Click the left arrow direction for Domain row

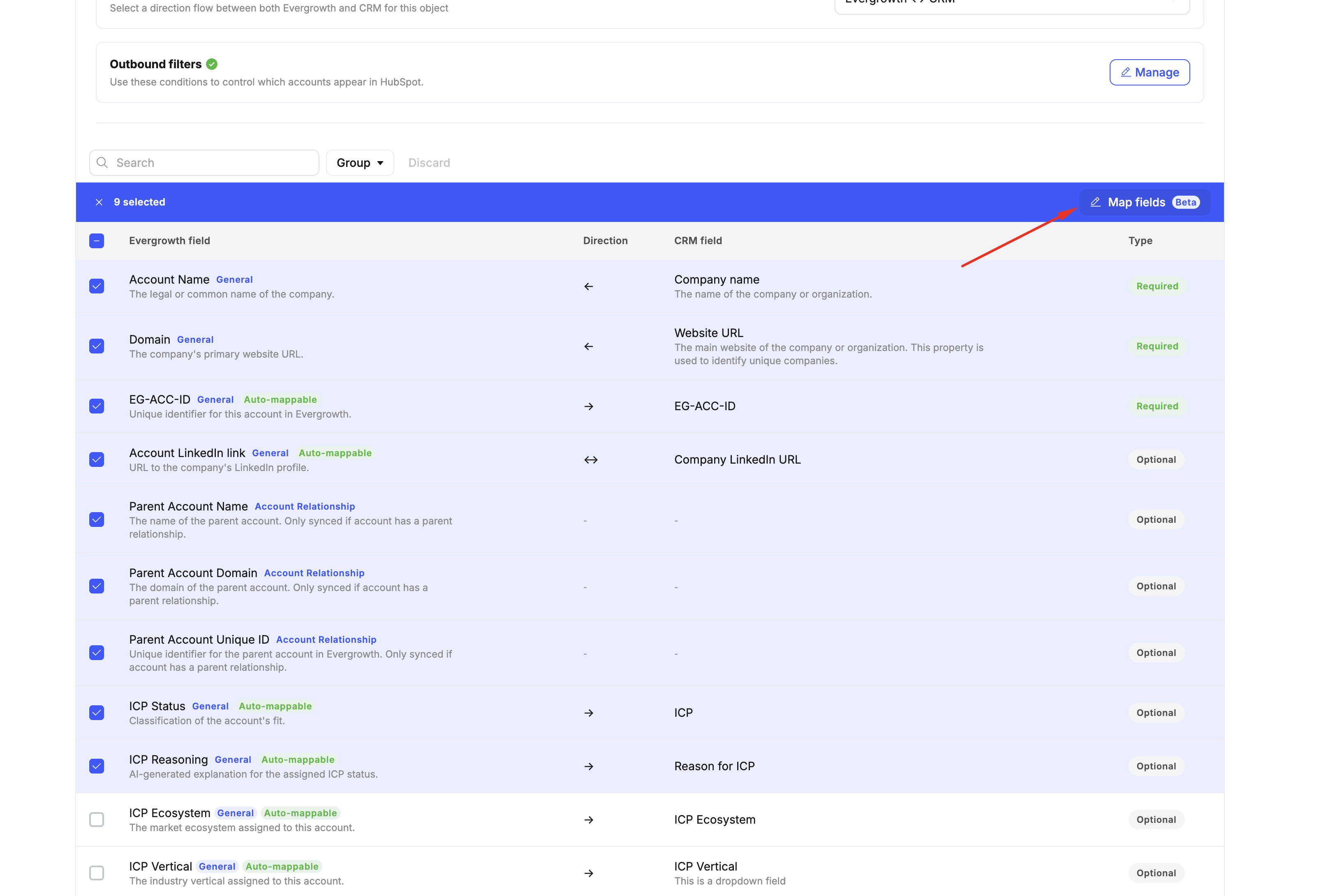(588, 346)
